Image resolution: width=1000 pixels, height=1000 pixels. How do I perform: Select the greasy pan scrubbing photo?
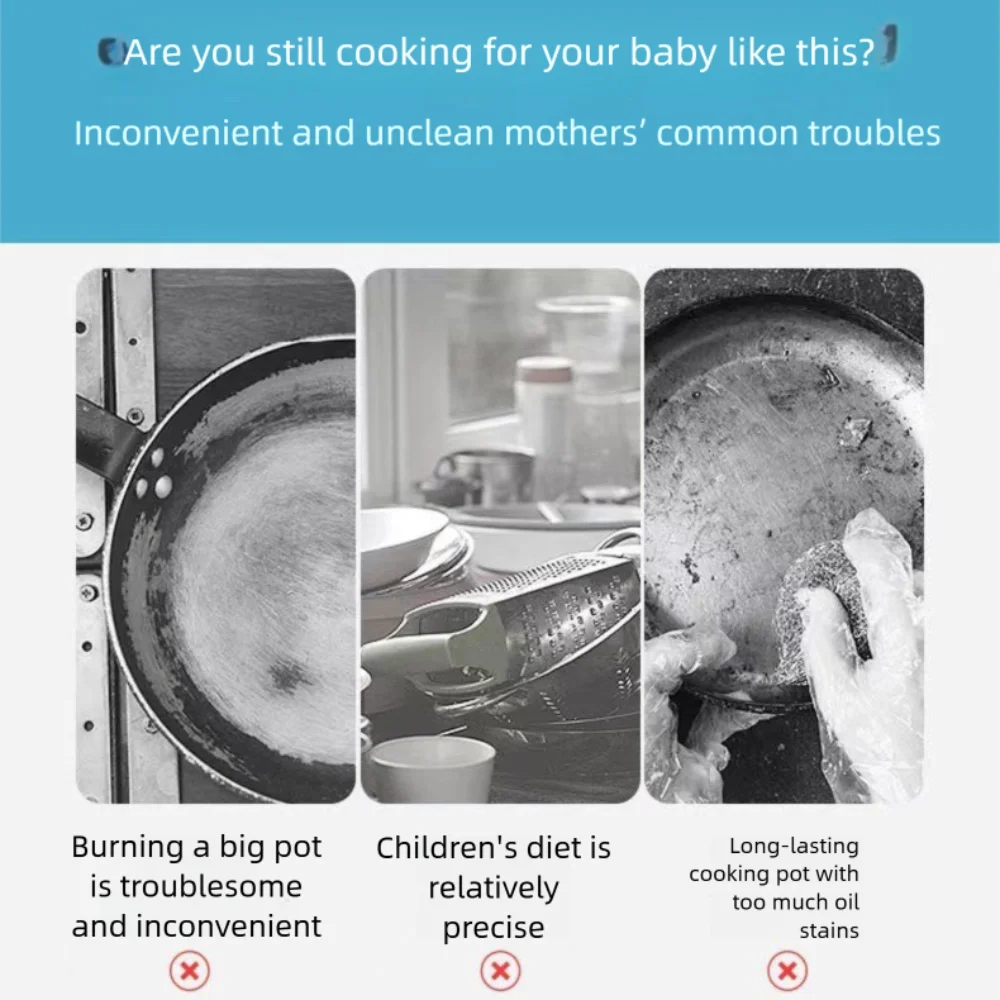[784, 535]
